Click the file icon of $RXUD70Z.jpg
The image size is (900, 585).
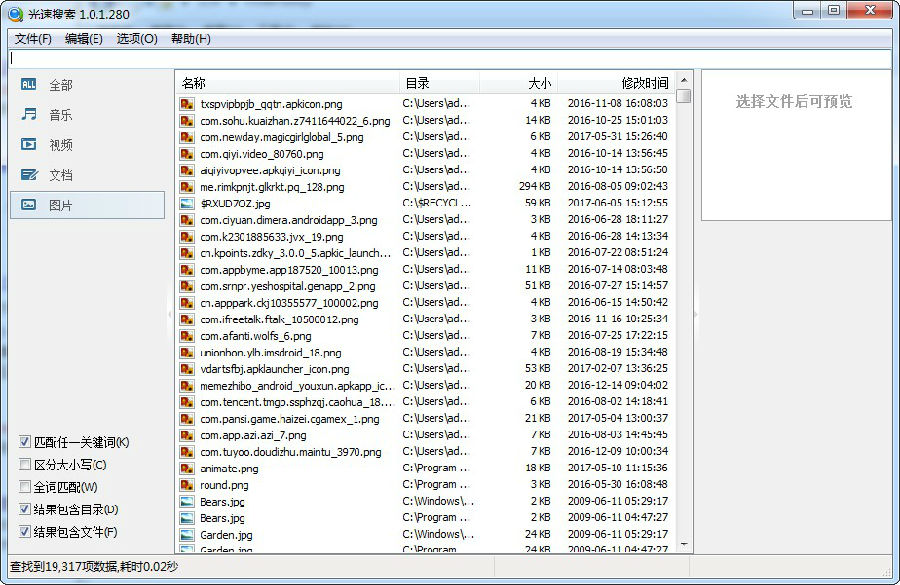(x=187, y=203)
